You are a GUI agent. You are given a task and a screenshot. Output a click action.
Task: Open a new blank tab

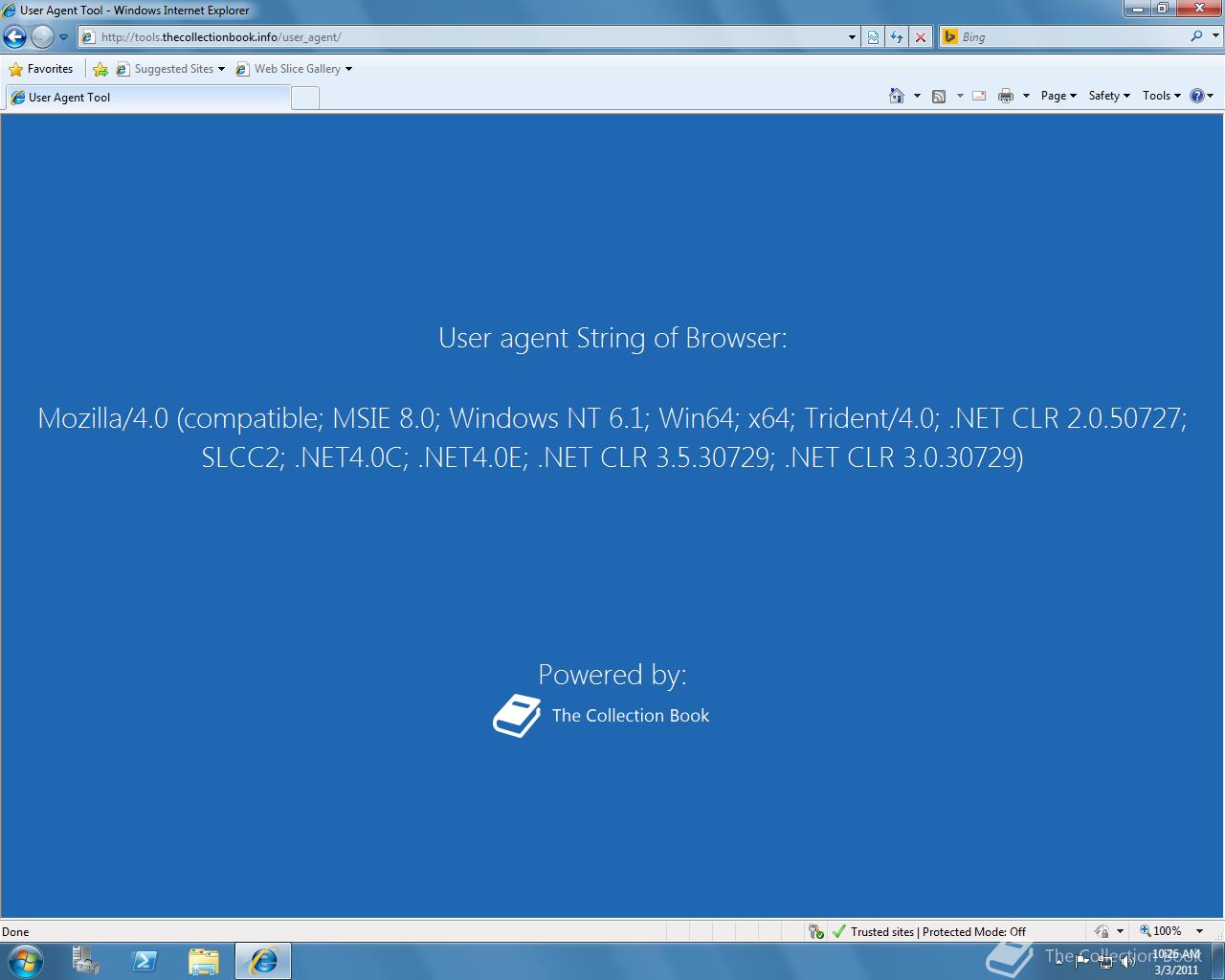point(305,98)
